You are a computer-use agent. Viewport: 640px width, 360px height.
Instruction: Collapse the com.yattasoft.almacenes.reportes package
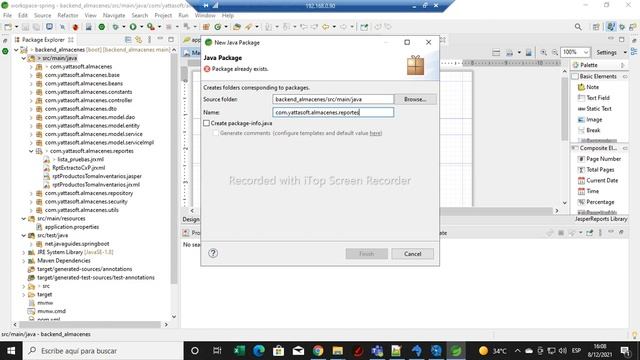pyautogui.click(x=31, y=151)
